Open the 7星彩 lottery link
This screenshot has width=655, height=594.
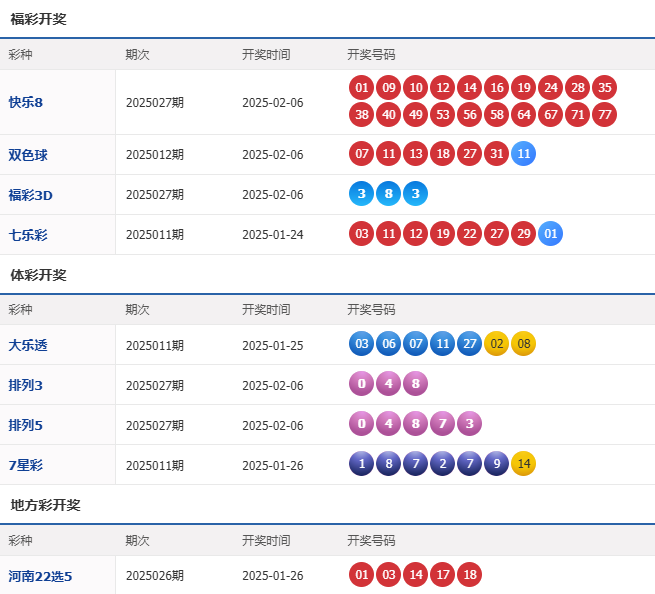[x=25, y=465]
